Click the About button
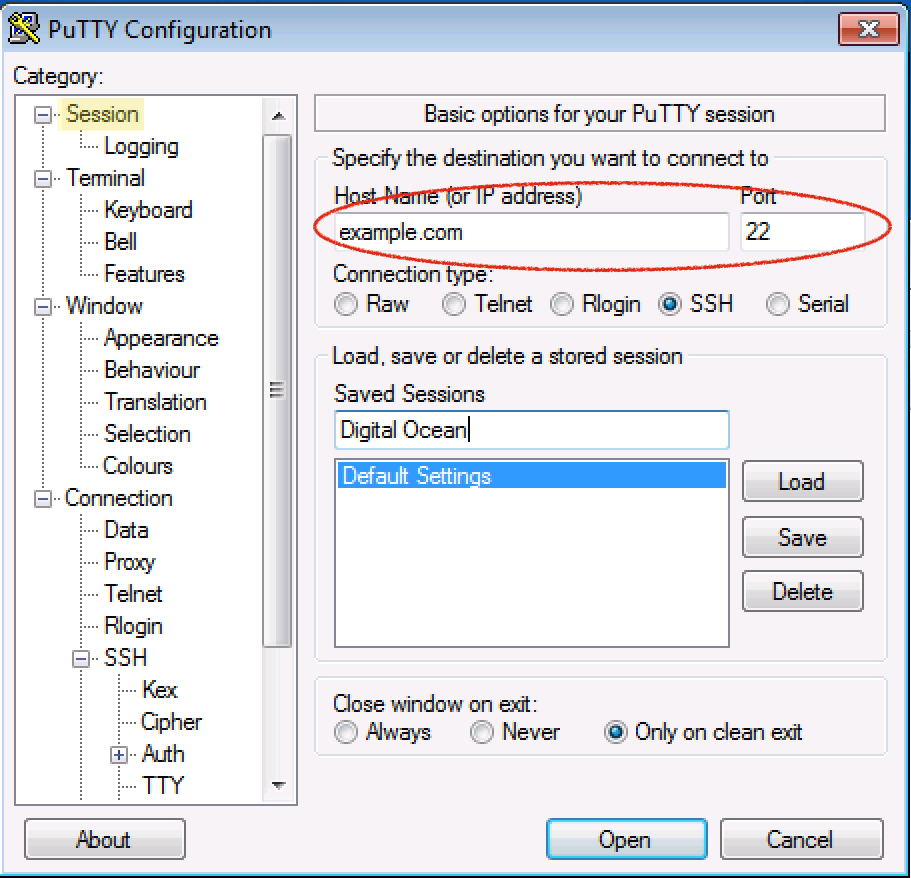Image resolution: width=911 pixels, height=878 pixels. click(x=104, y=840)
